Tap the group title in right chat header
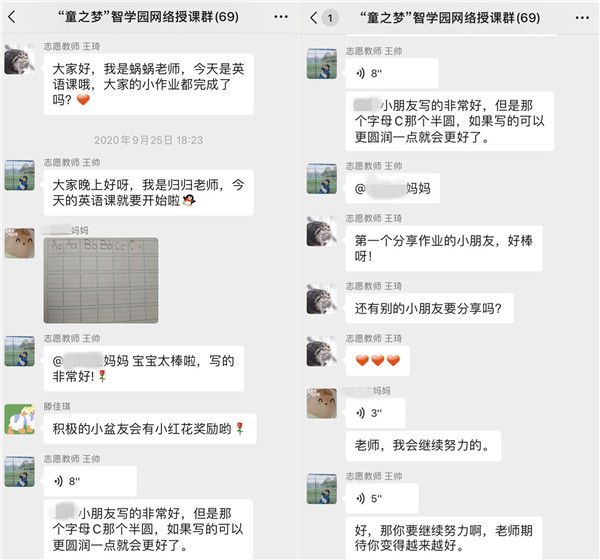The width and height of the screenshot is (600, 560). point(450,18)
